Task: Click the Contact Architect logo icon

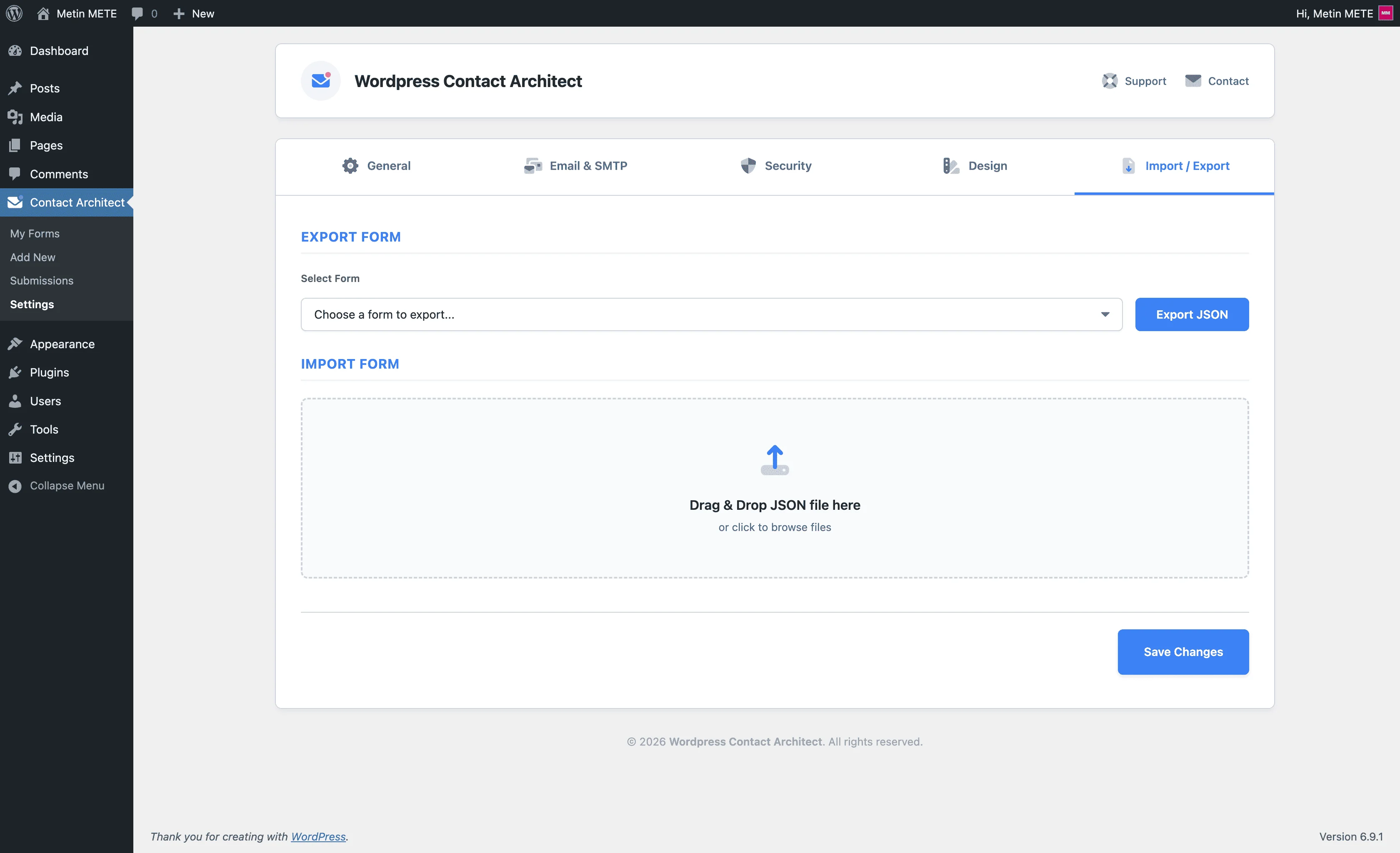Action: [x=320, y=81]
